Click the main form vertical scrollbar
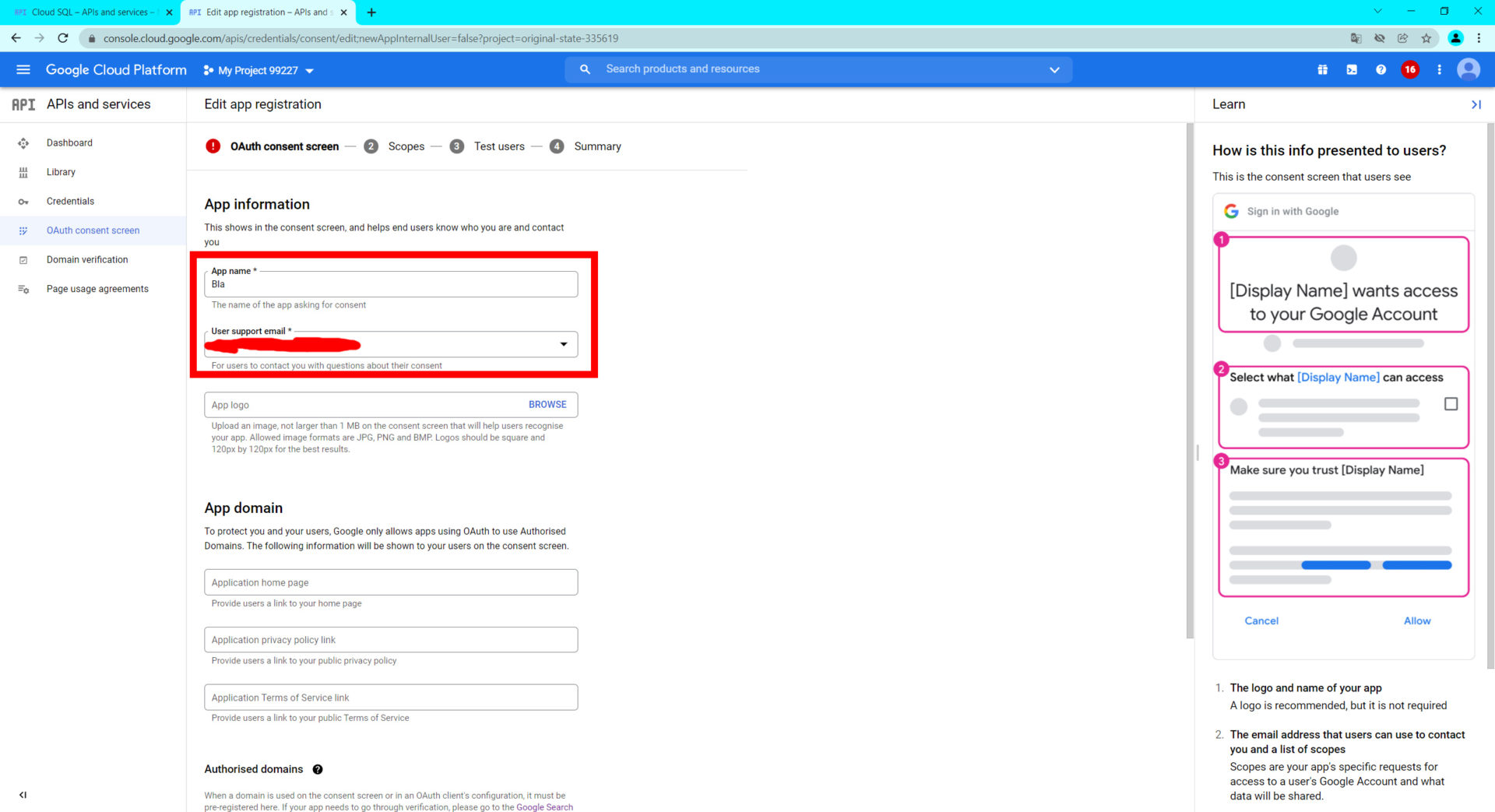 (x=1190, y=381)
